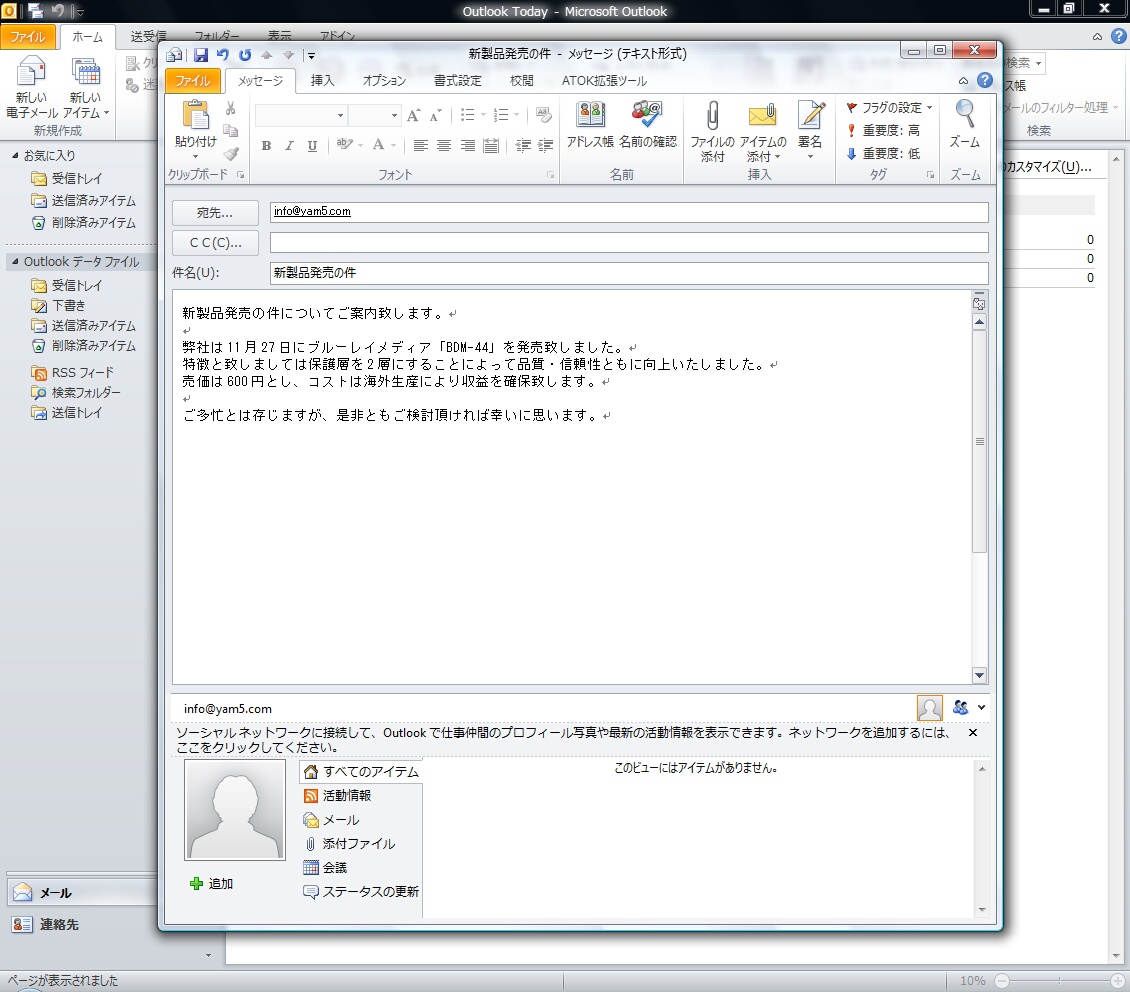Click the Decrease Indent icon

coord(523,146)
